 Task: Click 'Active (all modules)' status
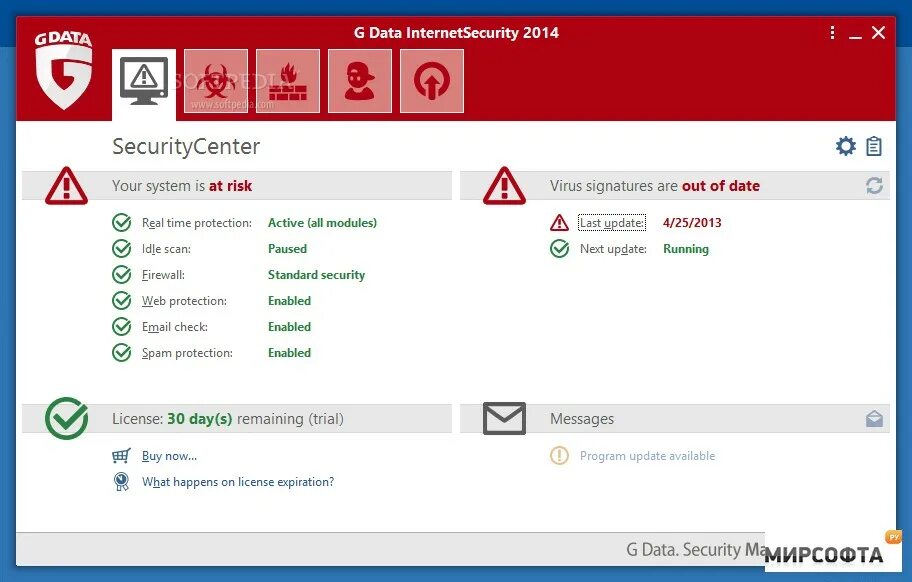click(x=322, y=223)
